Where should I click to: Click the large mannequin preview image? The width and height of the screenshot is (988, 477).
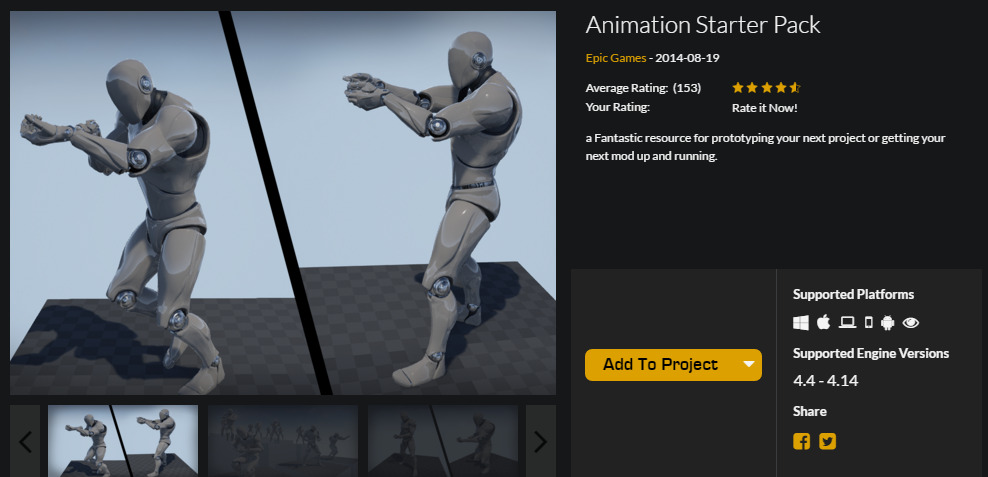[283, 203]
